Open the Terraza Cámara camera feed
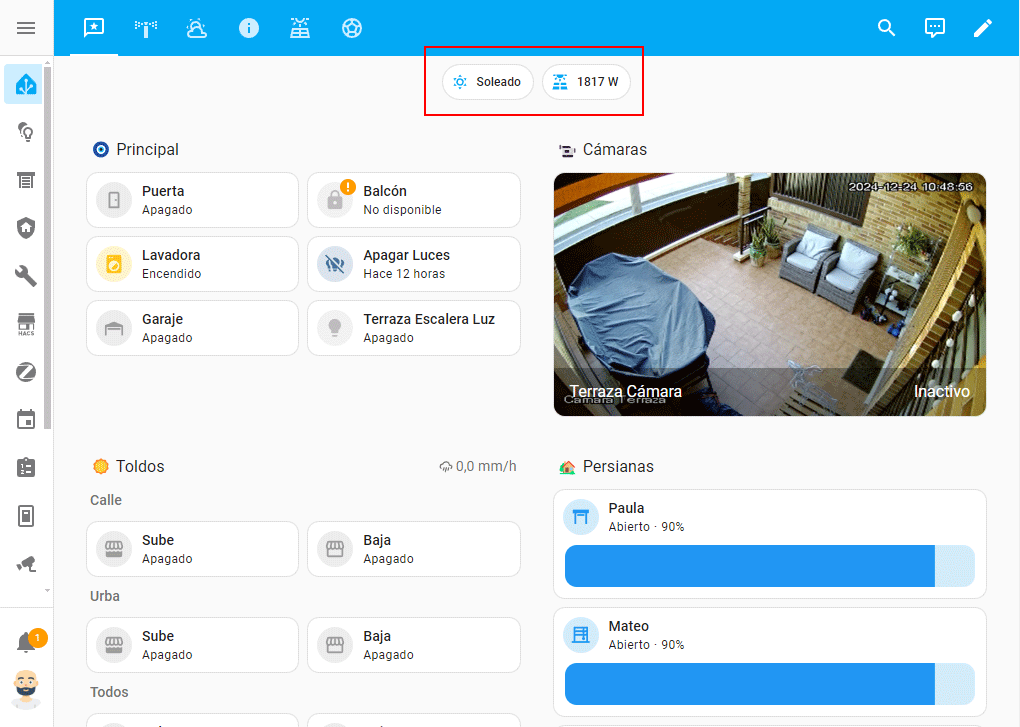1020x727 pixels. [770, 295]
